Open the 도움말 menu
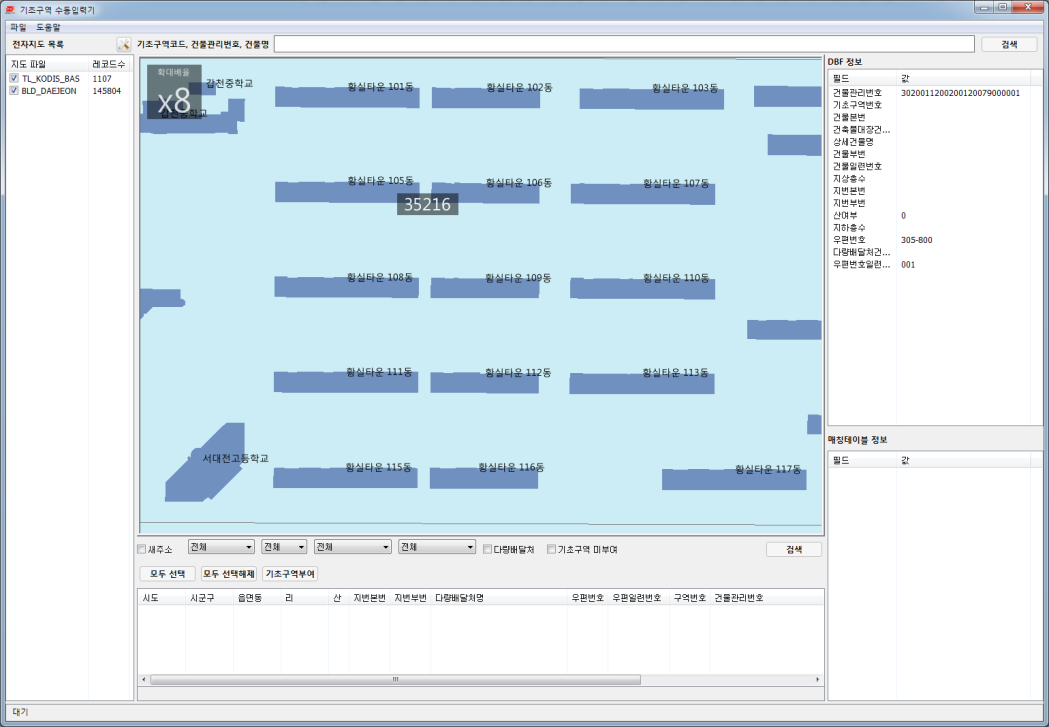The height and width of the screenshot is (727, 1049). pyautogui.click(x=49, y=27)
